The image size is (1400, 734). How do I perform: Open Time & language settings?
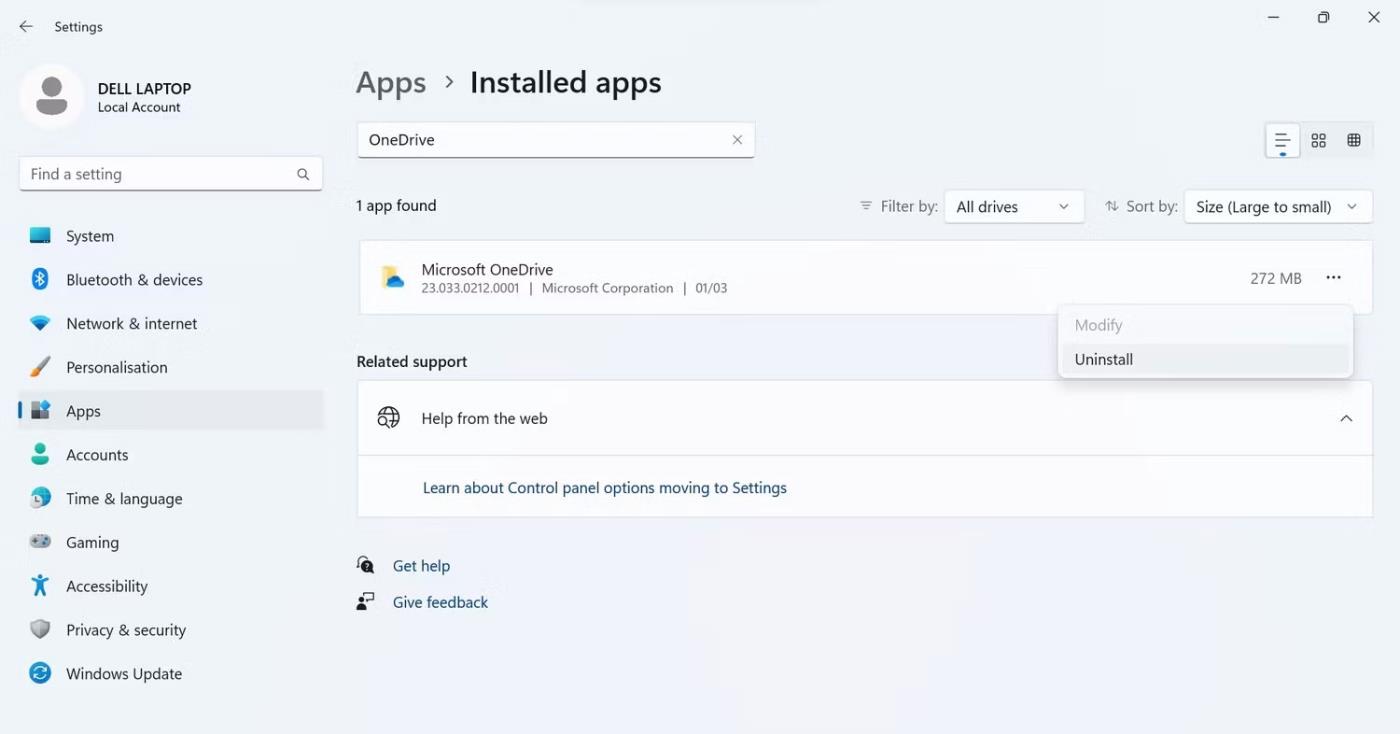coord(171,499)
